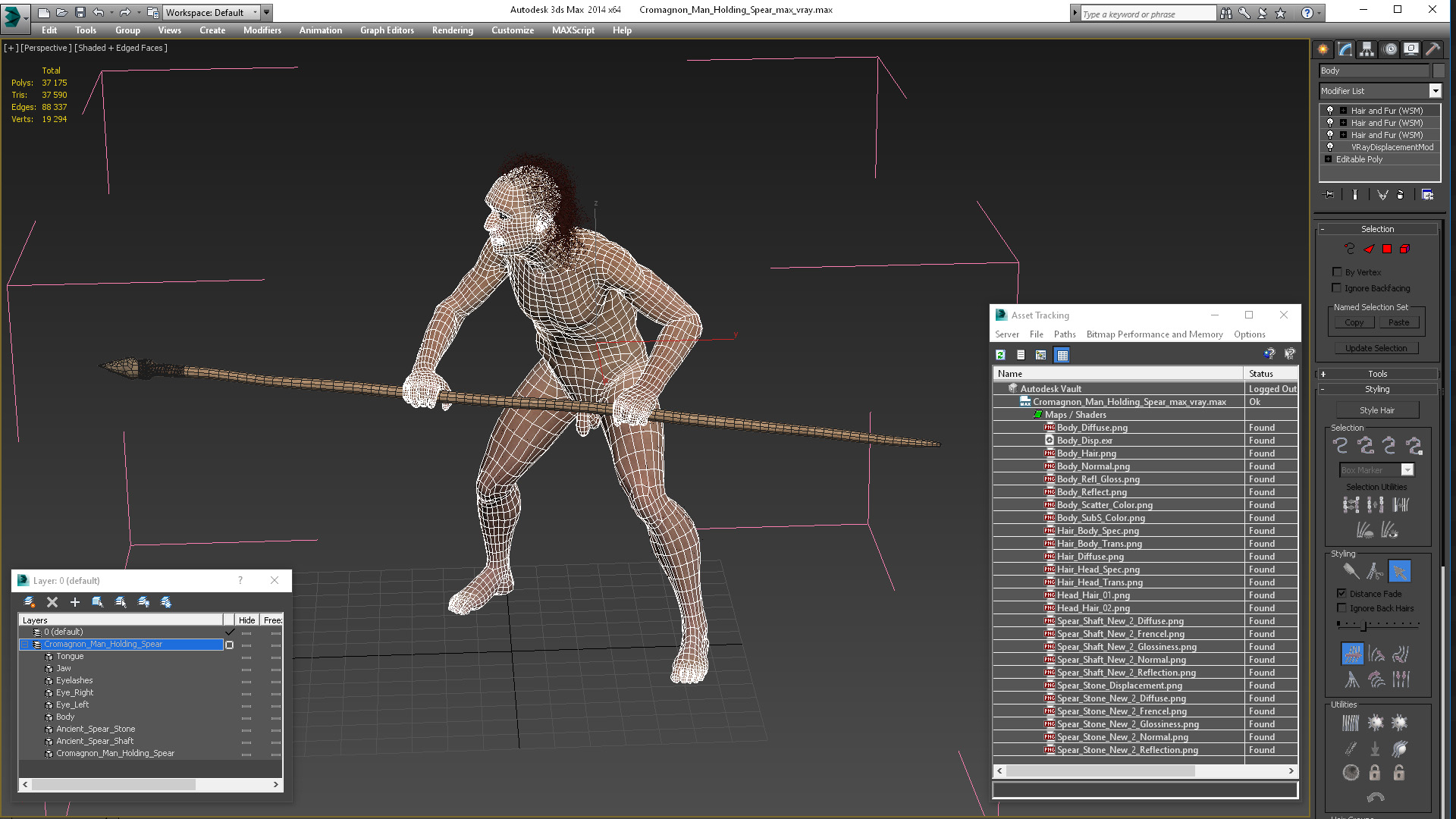Image resolution: width=1456 pixels, height=819 pixels.
Task: Click Remove modifier from stack icon
Action: tap(1400, 195)
